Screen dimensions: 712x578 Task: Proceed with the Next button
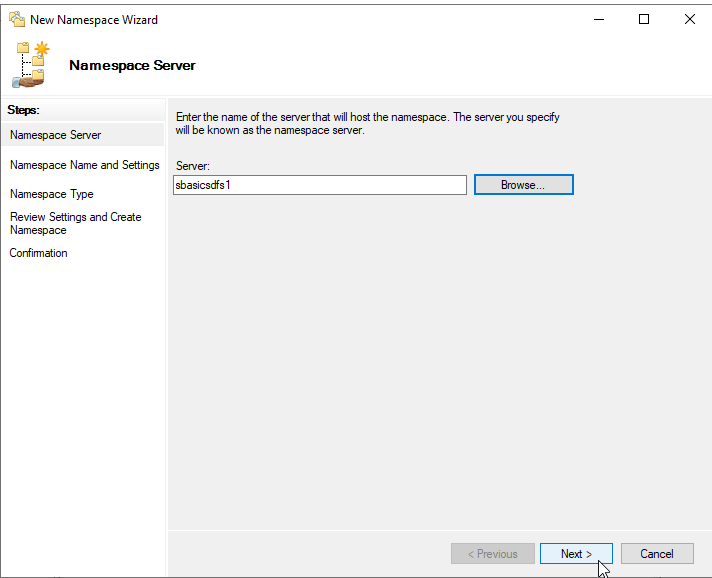(x=576, y=554)
